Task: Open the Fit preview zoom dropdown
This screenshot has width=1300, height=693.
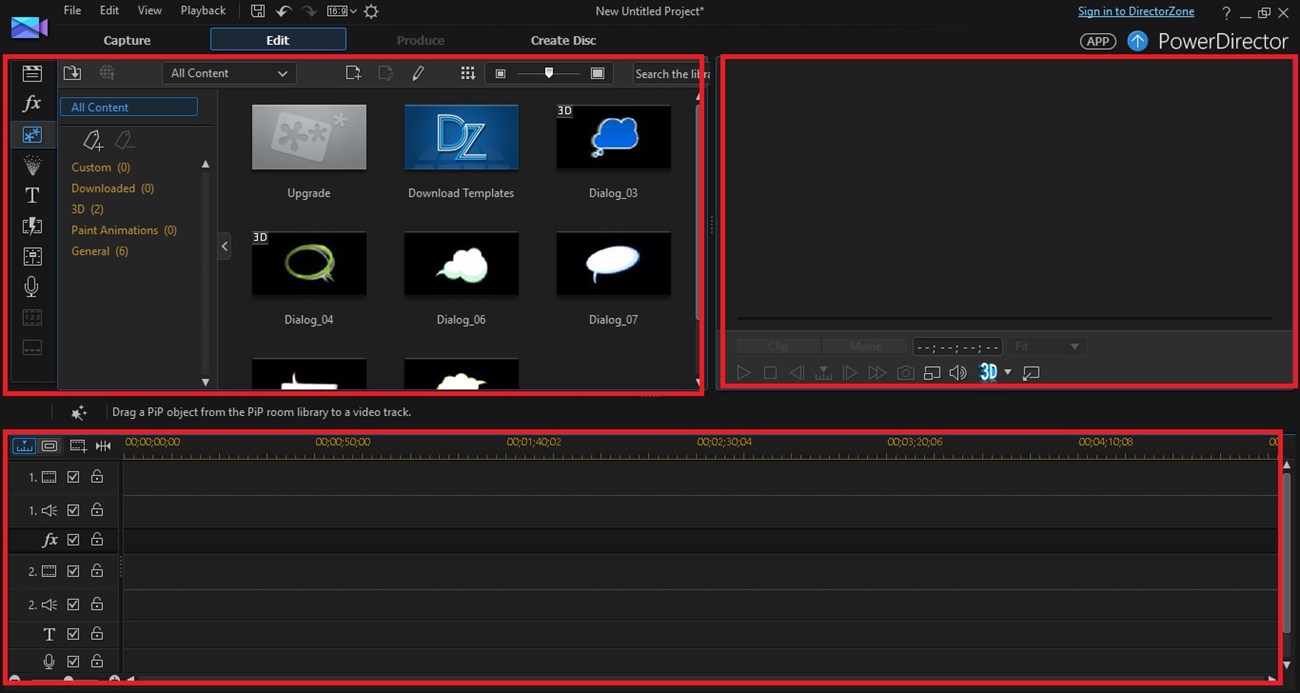Action: 1047,347
